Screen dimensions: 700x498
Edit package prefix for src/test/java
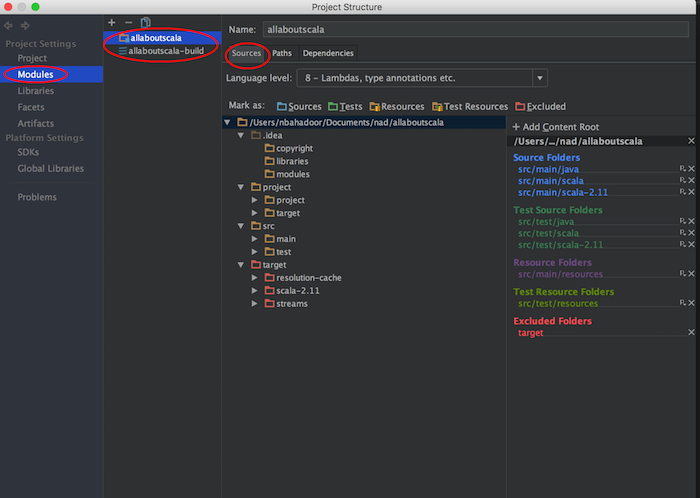(x=683, y=221)
